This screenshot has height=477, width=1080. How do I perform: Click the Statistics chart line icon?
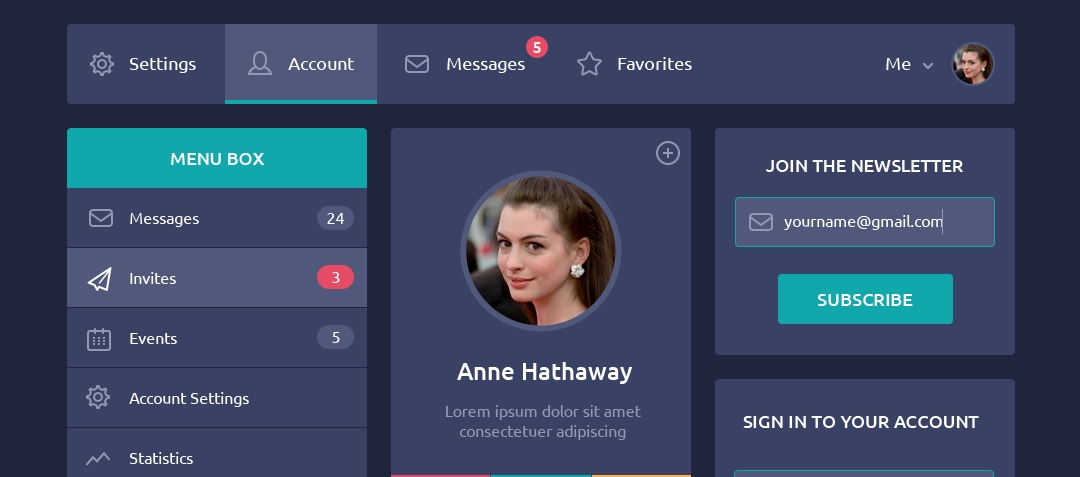98,459
